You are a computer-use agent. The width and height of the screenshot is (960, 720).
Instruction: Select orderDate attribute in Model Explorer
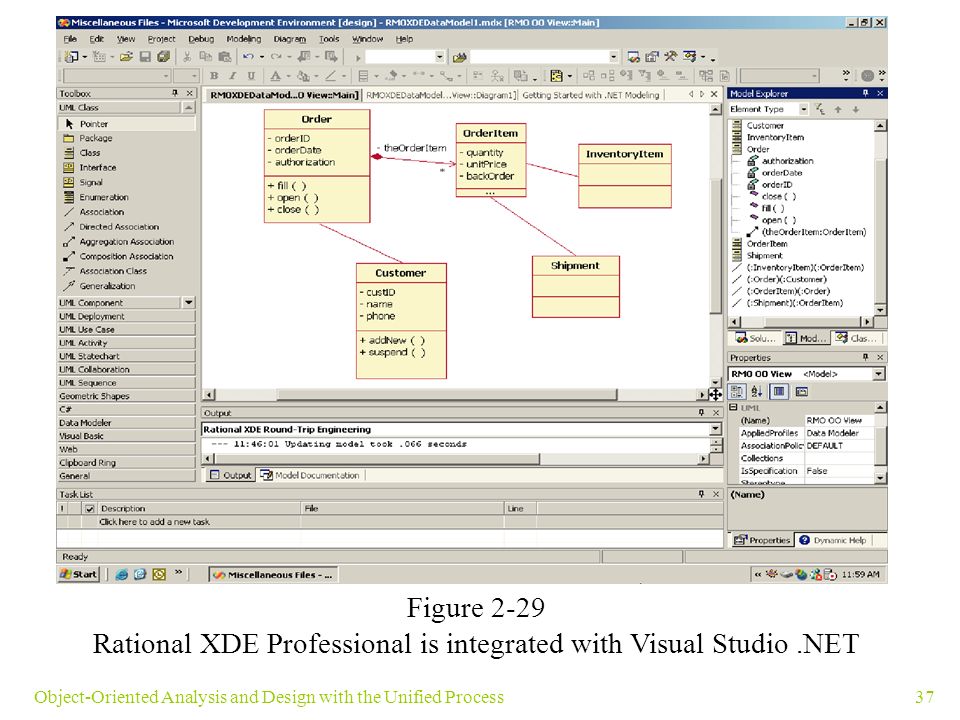(x=782, y=173)
